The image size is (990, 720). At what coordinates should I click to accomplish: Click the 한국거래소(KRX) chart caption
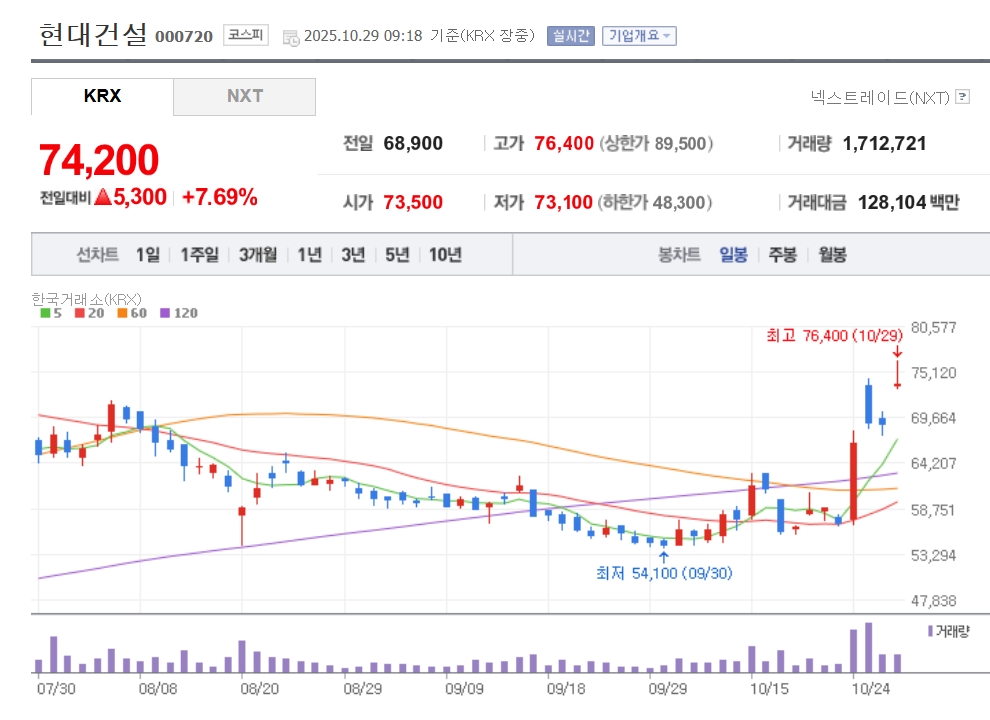tap(86, 299)
